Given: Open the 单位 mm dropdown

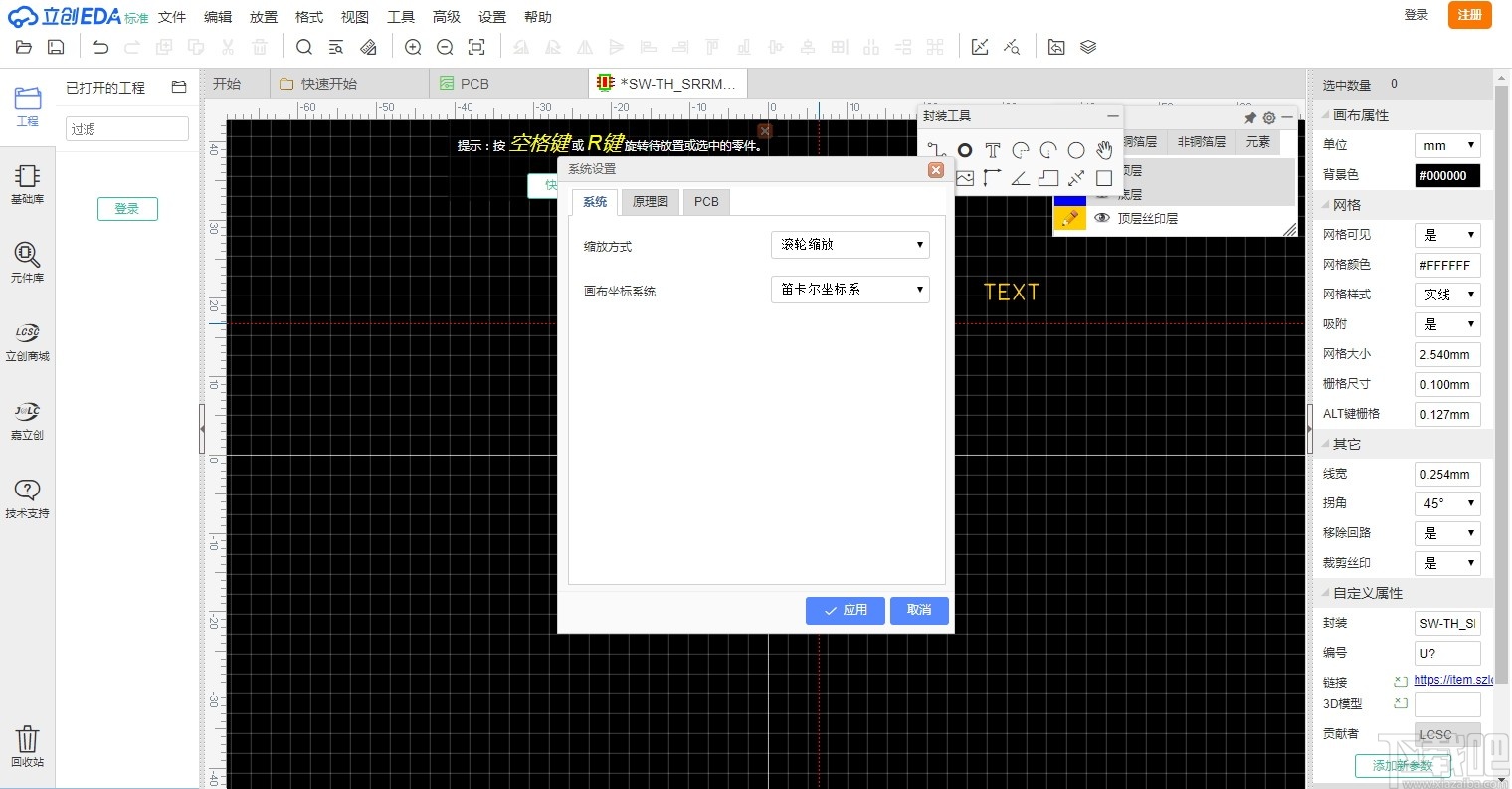Looking at the screenshot, I should click(1447, 145).
